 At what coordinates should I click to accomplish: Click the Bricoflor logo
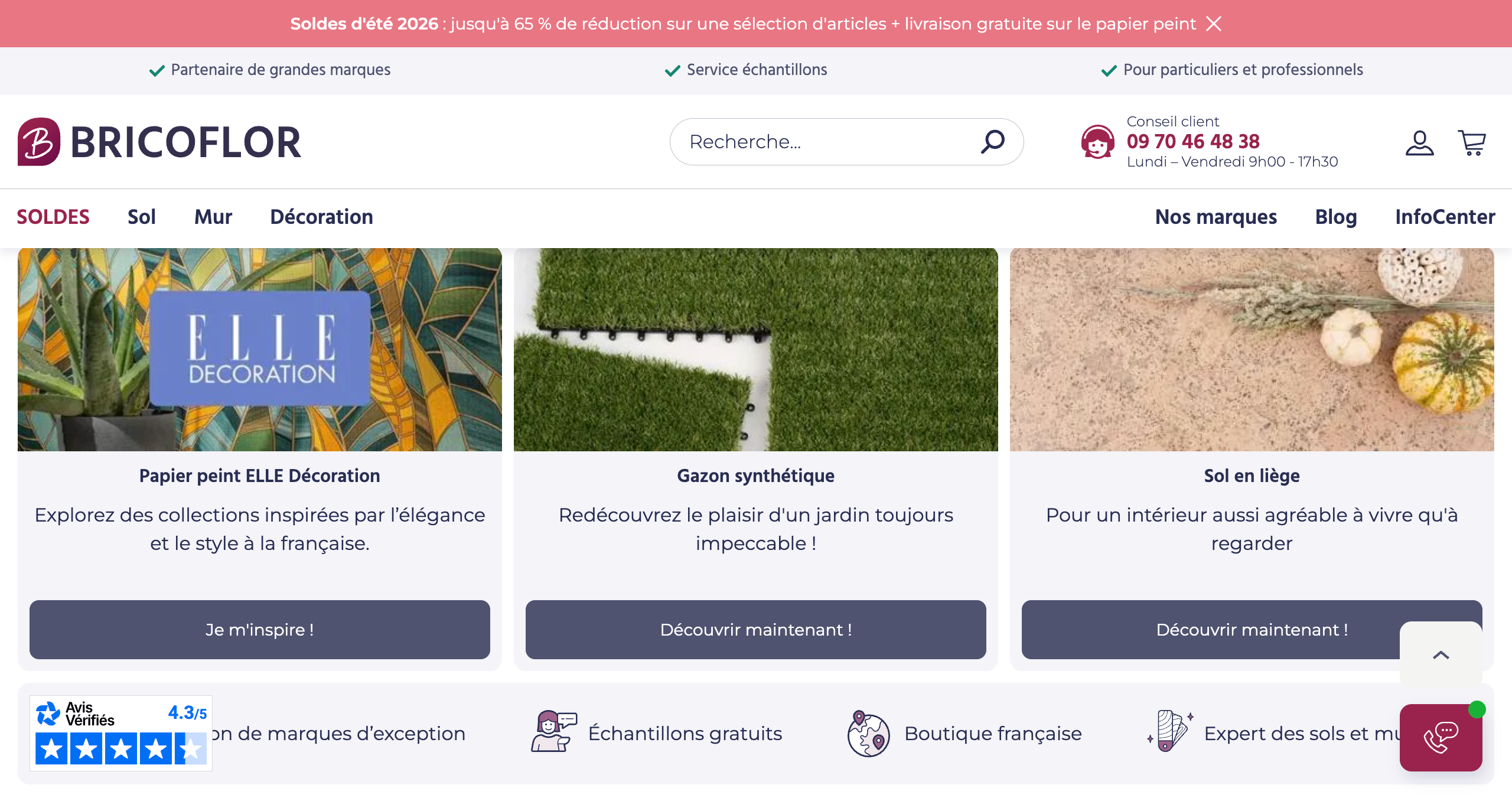159,142
